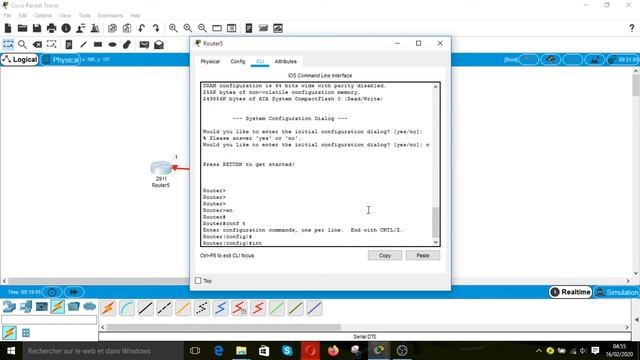Open the Config tab of Router5
Screen dimensions: 640x360
point(238,62)
